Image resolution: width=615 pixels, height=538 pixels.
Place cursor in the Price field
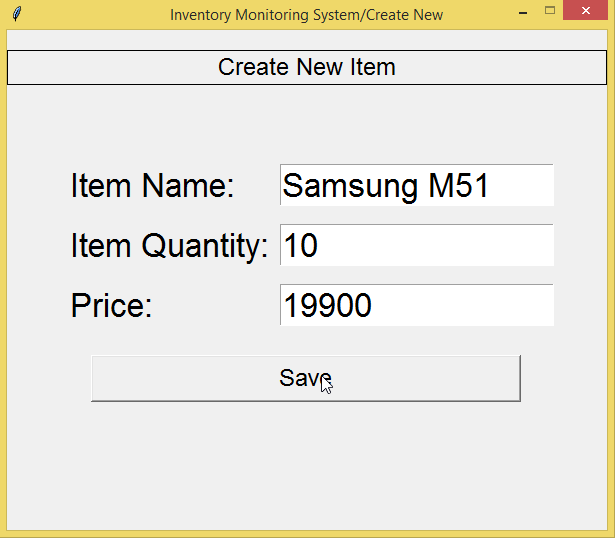pyautogui.click(x=417, y=305)
